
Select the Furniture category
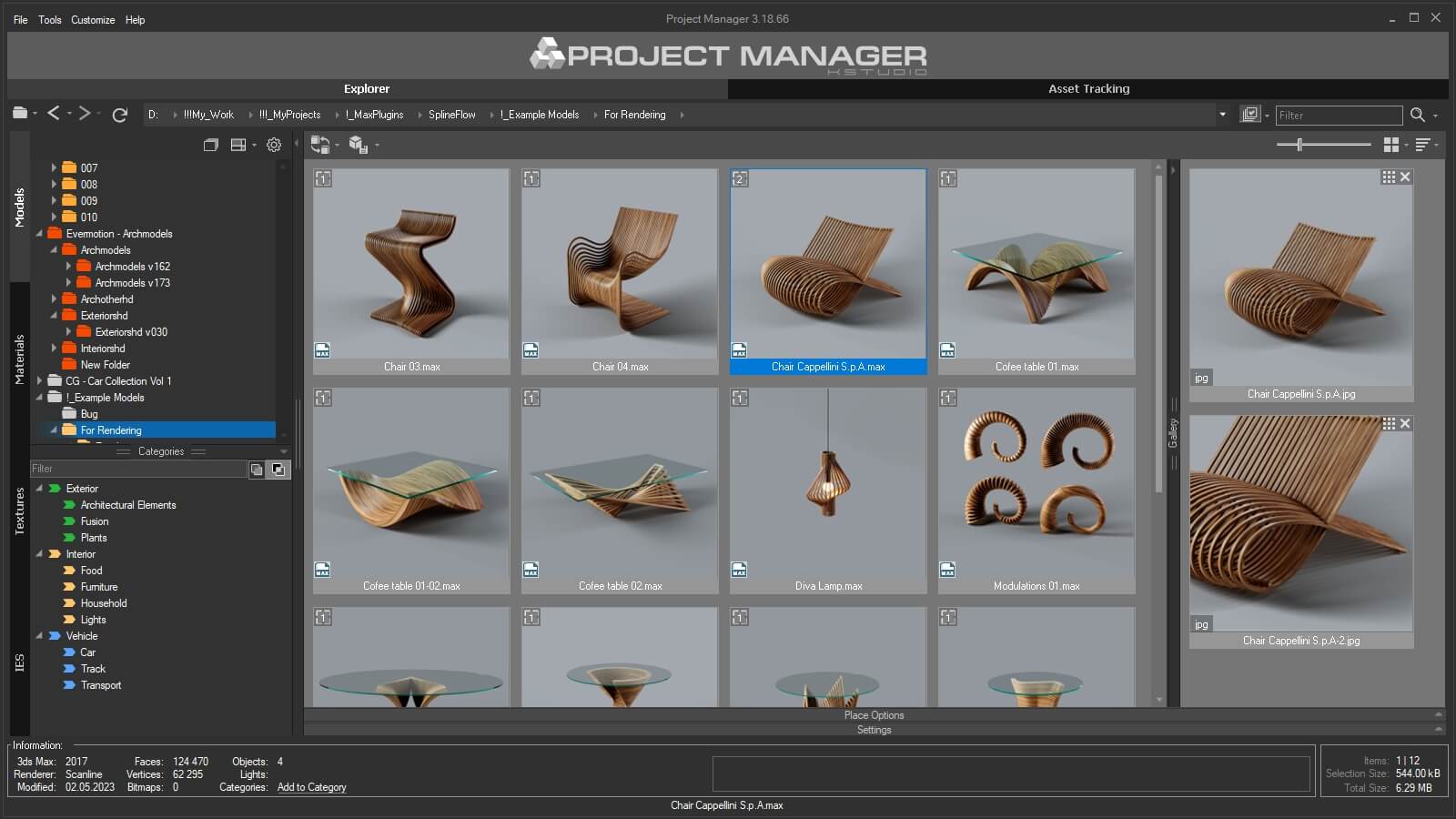(99, 587)
